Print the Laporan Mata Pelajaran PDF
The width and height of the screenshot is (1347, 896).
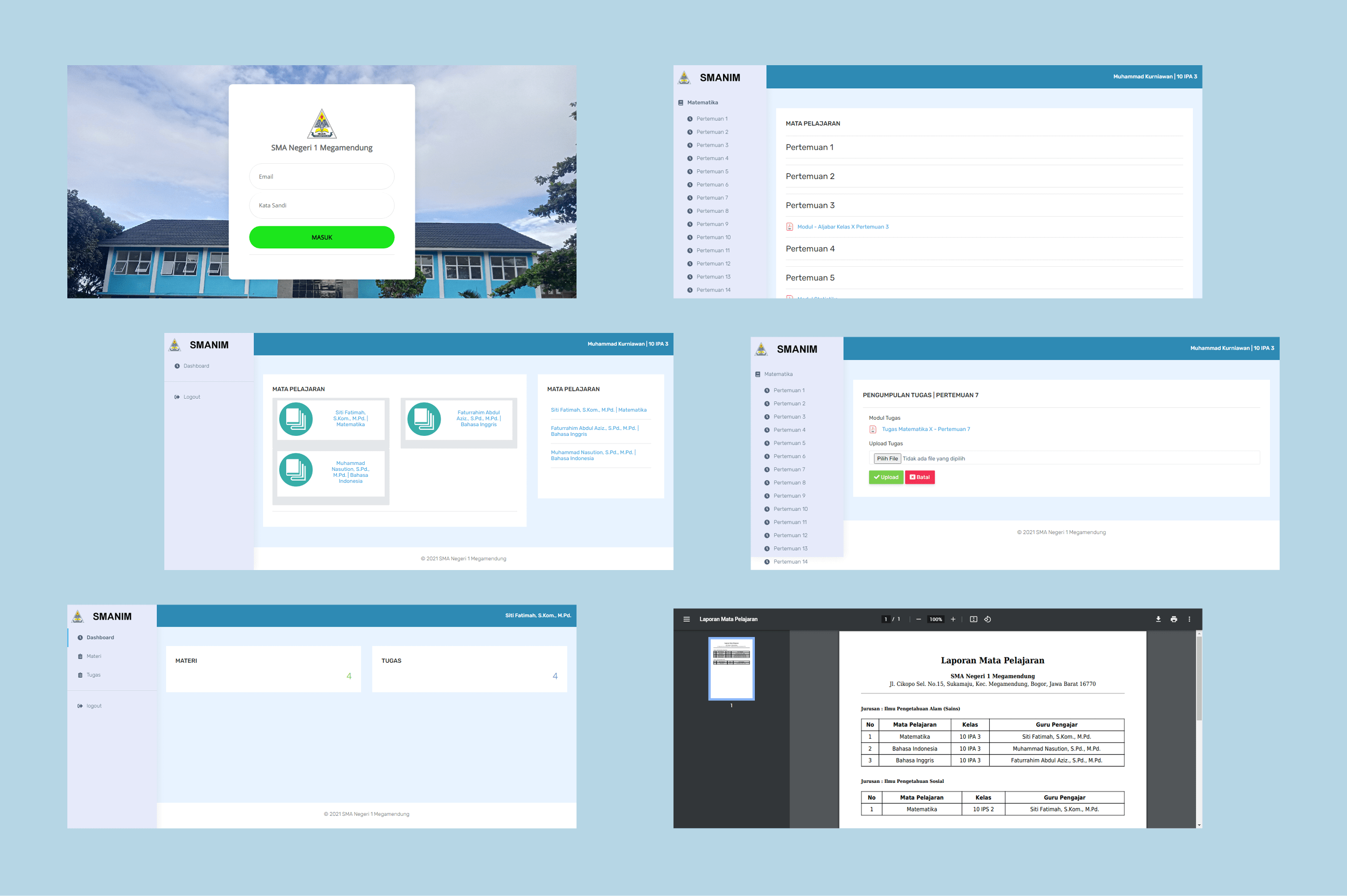coord(1174,619)
